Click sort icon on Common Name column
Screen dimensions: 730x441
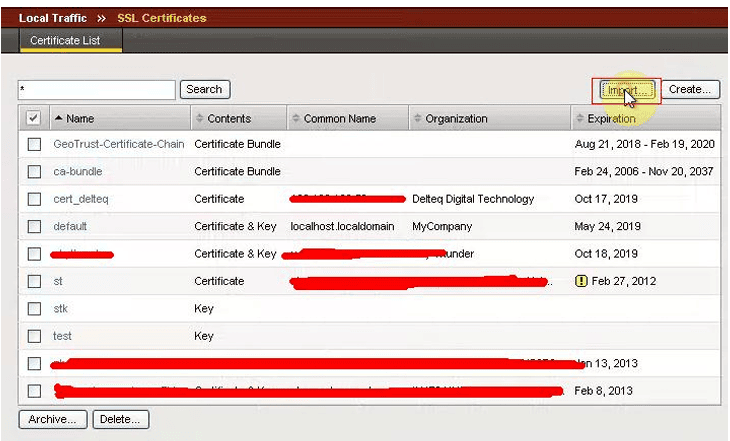tap(295, 119)
